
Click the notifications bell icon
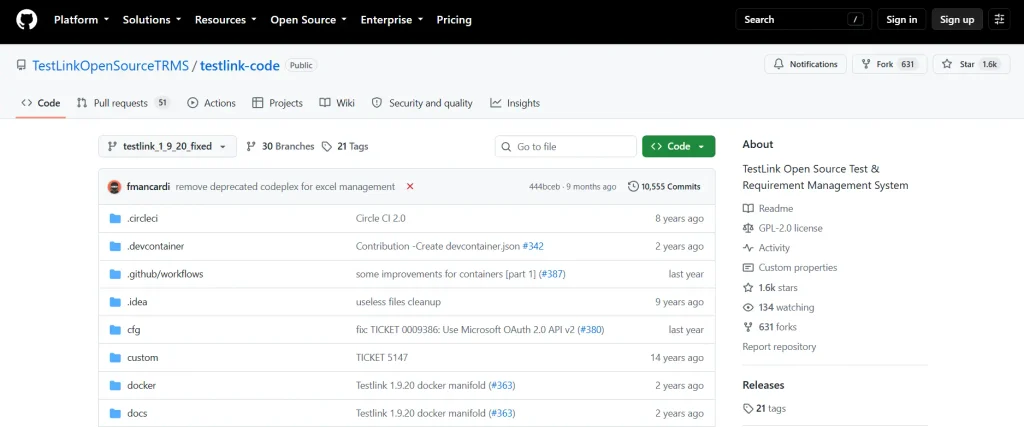coord(778,64)
